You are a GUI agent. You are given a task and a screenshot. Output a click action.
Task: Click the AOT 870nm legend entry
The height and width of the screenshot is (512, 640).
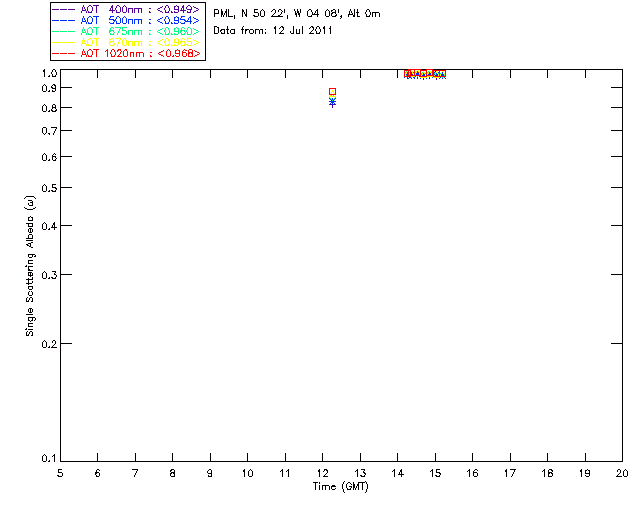[126, 42]
